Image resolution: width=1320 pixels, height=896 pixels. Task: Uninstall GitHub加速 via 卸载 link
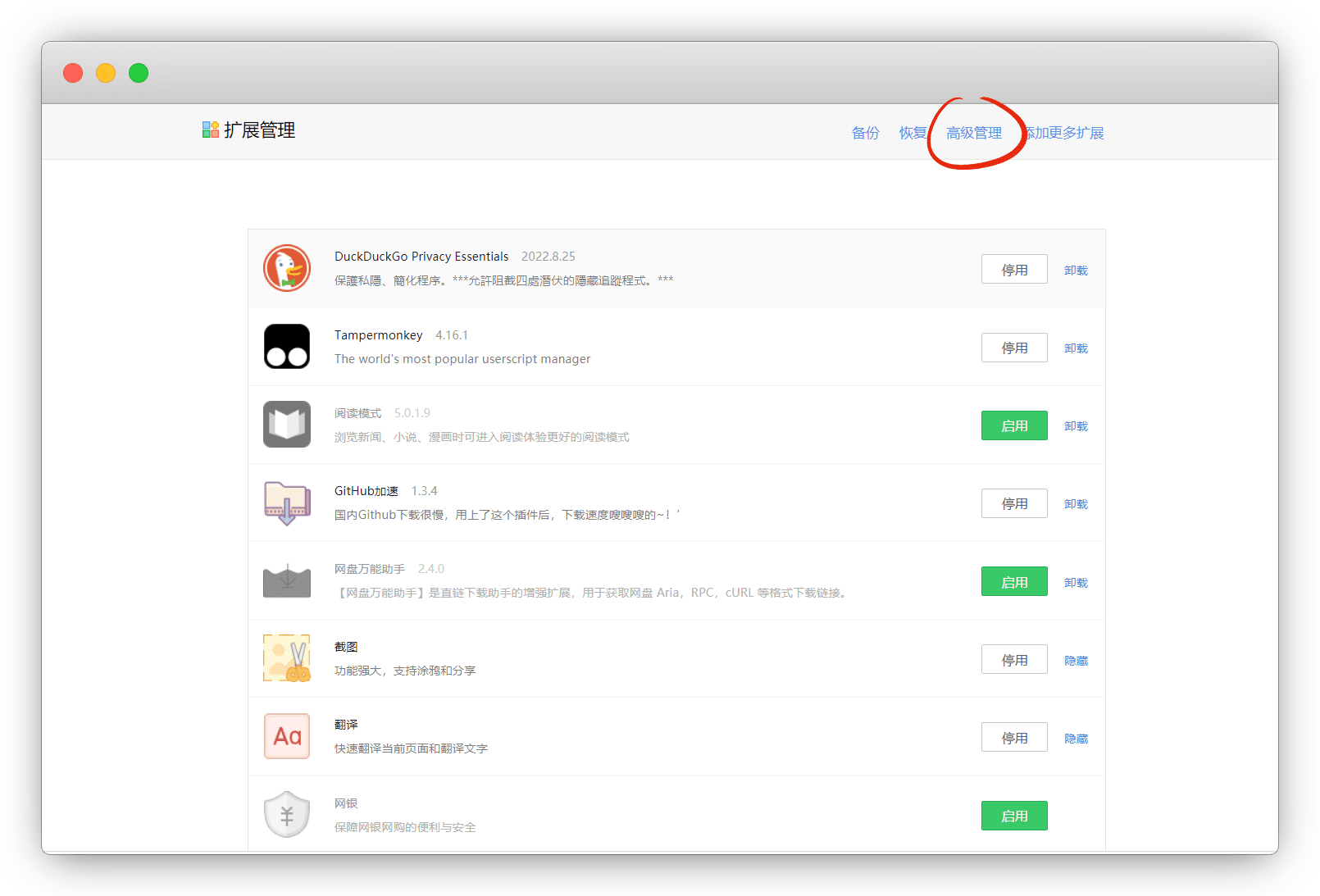click(x=1076, y=504)
